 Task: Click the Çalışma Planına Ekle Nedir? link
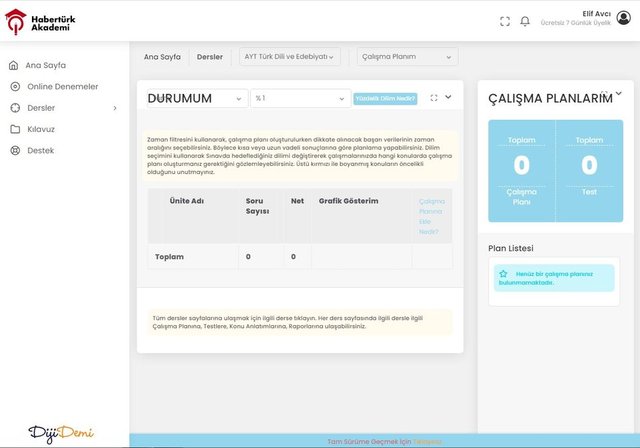coord(431,216)
